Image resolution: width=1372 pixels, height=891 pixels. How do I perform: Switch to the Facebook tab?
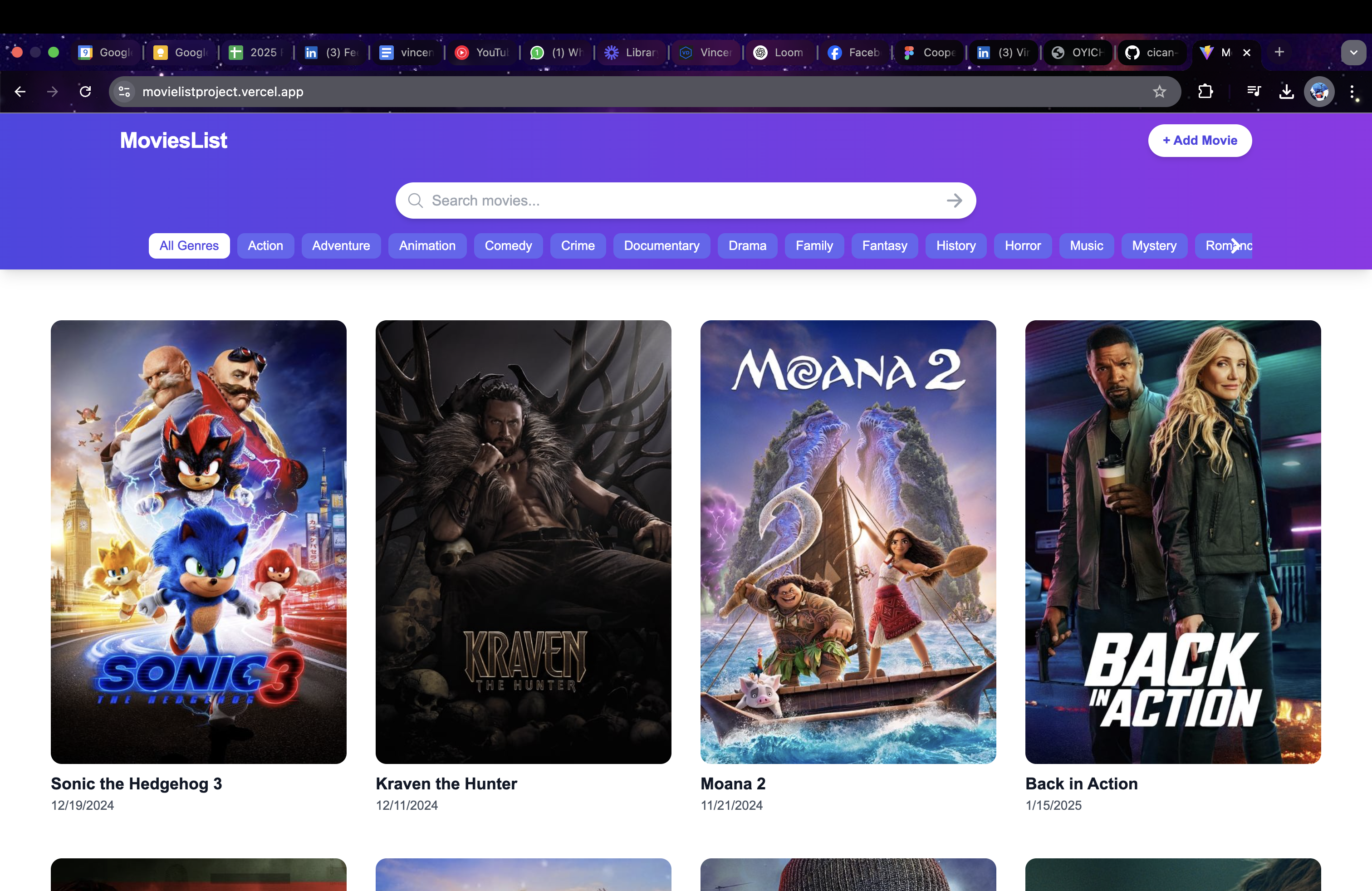coord(855,53)
